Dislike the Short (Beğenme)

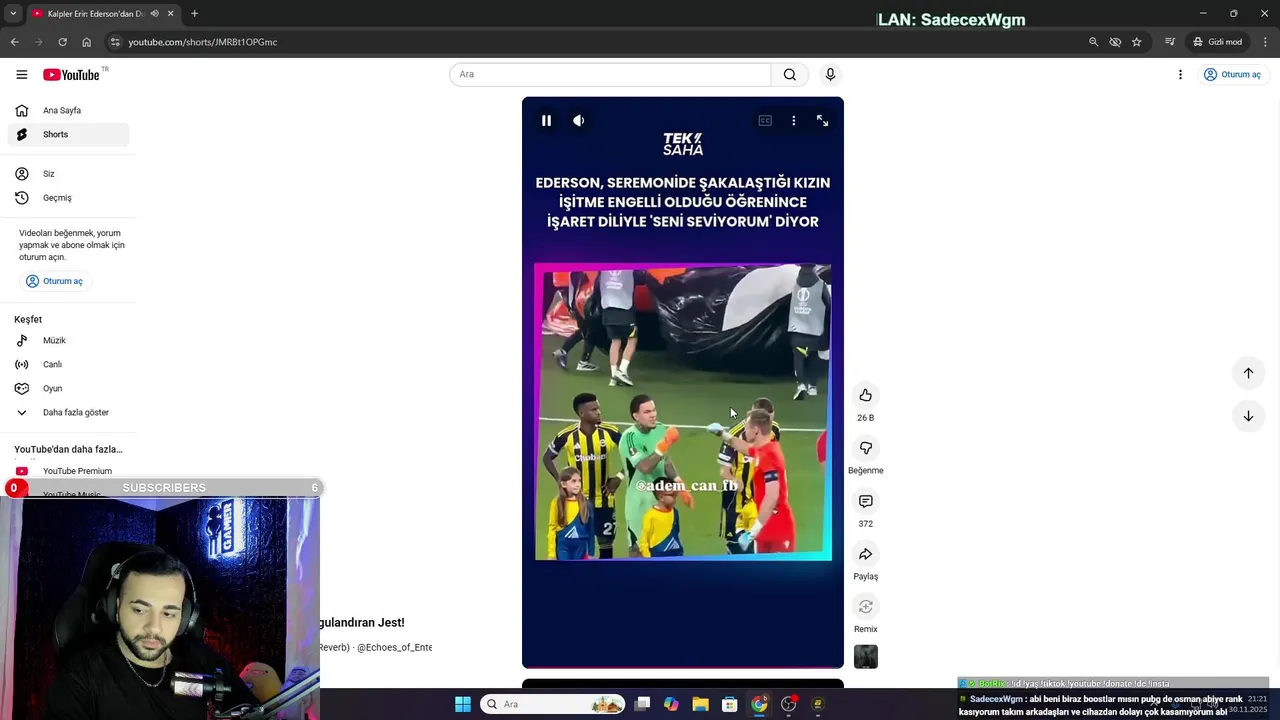click(x=866, y=448)
